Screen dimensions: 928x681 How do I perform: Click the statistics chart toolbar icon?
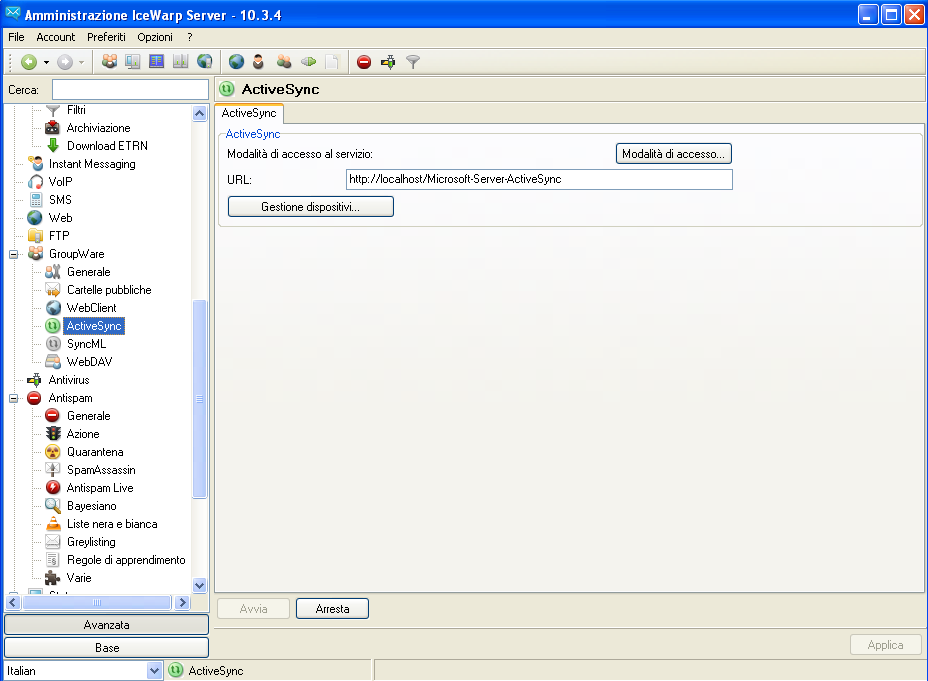(181, 62)
